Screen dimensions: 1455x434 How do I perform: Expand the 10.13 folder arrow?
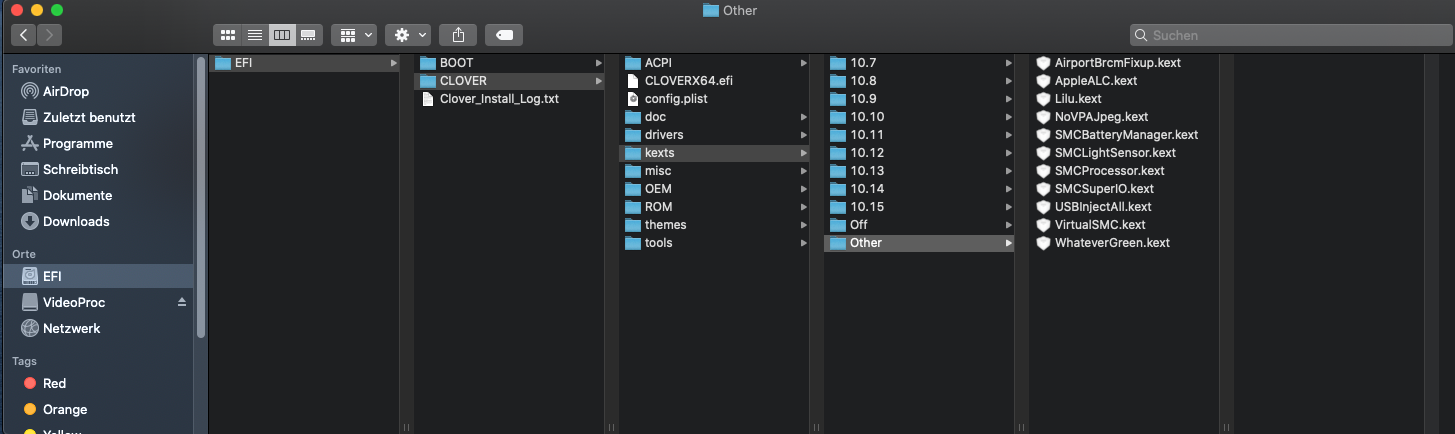point(1008,171)
